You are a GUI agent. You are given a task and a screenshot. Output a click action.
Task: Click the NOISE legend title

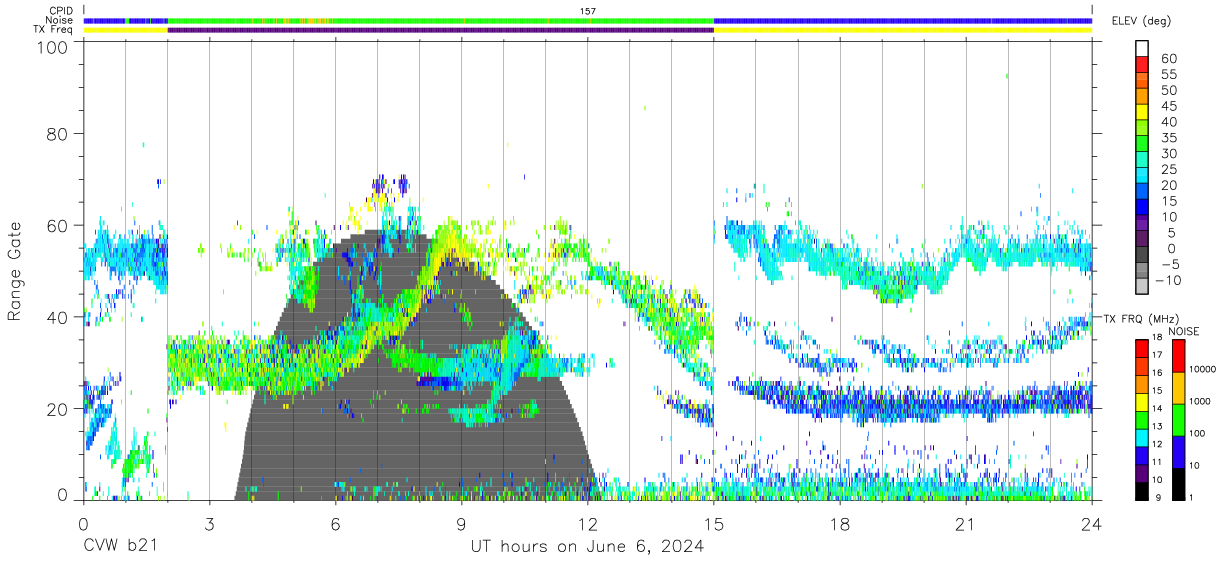pyautogui.click(x=1185, y=331)
